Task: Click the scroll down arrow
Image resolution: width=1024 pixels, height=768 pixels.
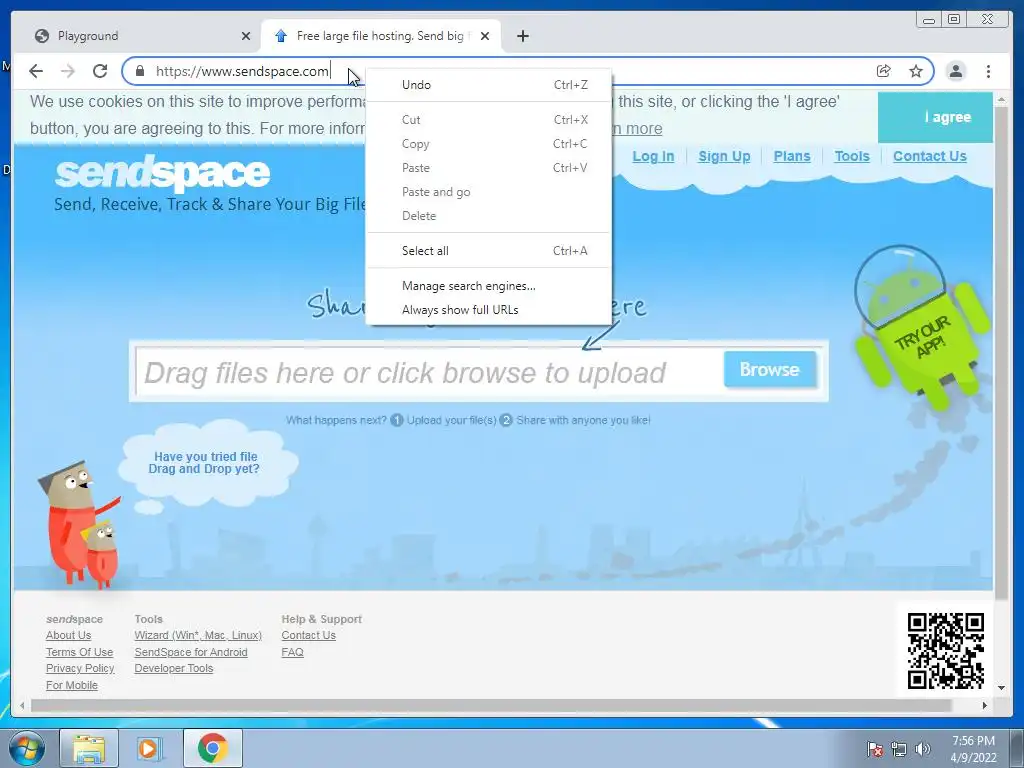Action: tap(1001, 688)
